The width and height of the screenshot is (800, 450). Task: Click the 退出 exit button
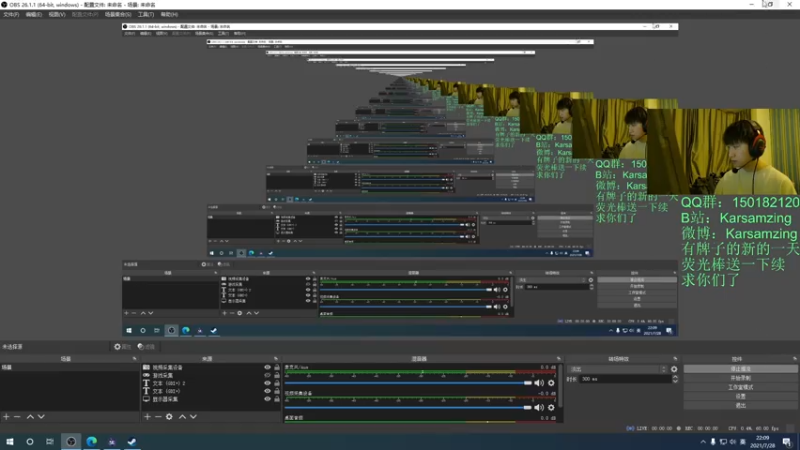pyautogui.click(x=740, y=406)
